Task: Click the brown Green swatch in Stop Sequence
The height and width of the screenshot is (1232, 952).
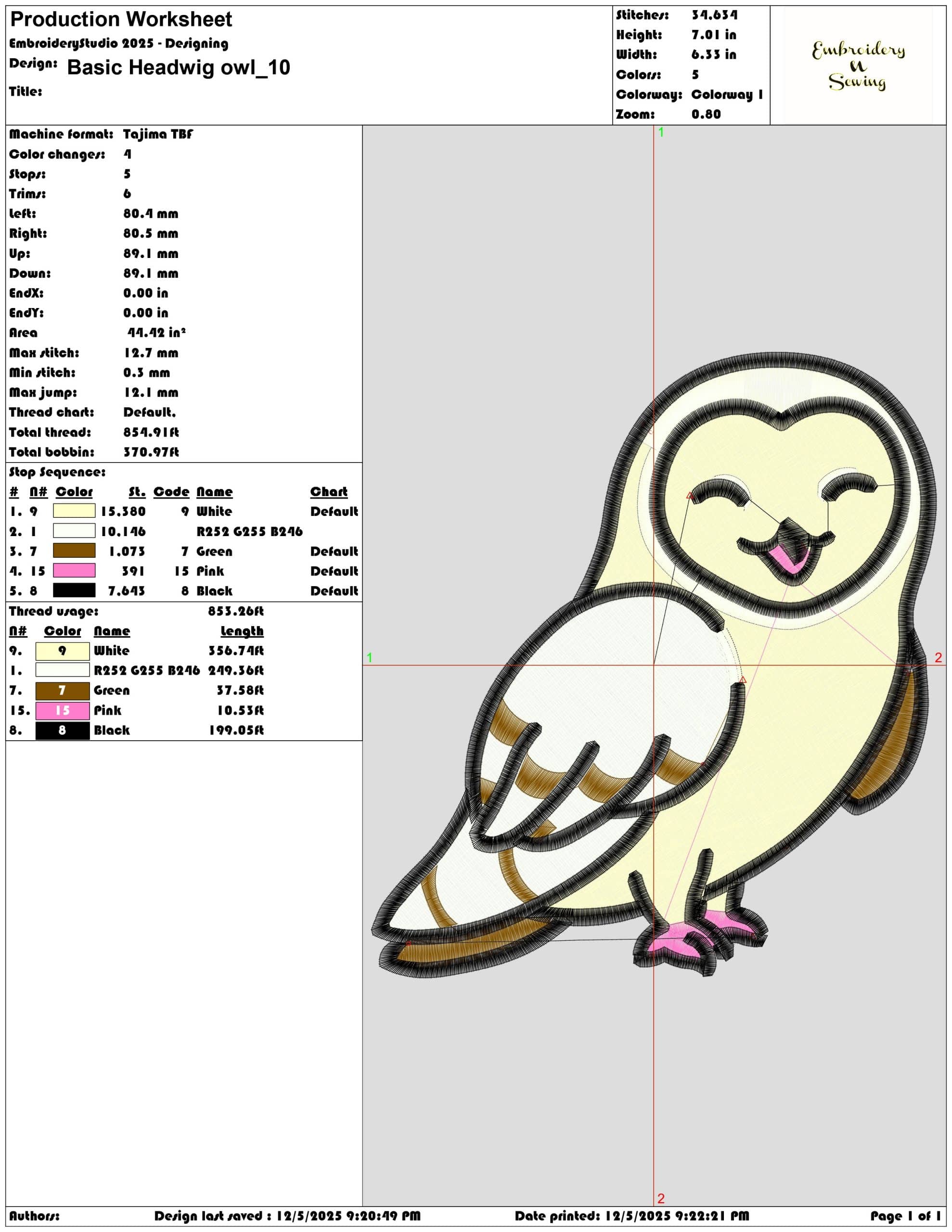Action: coord(74,551)
